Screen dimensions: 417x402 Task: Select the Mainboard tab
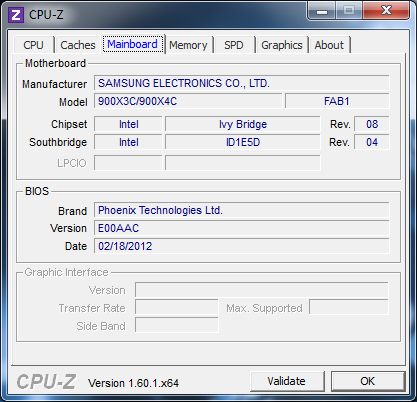pyautogui.click(x=133, y=44)
